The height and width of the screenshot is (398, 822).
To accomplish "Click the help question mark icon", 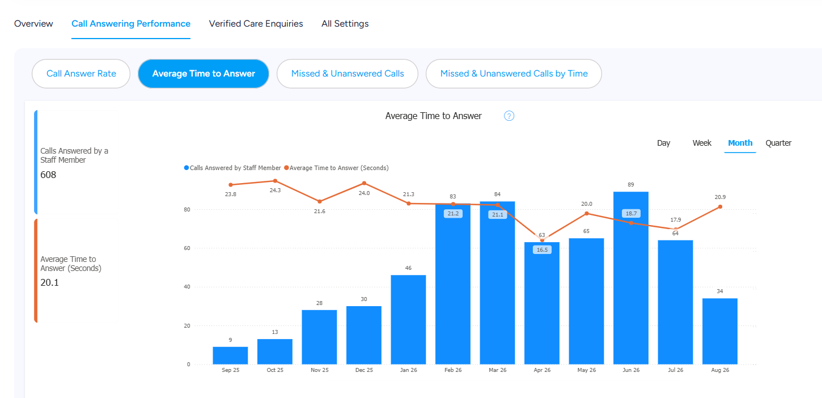I will 509,116.
